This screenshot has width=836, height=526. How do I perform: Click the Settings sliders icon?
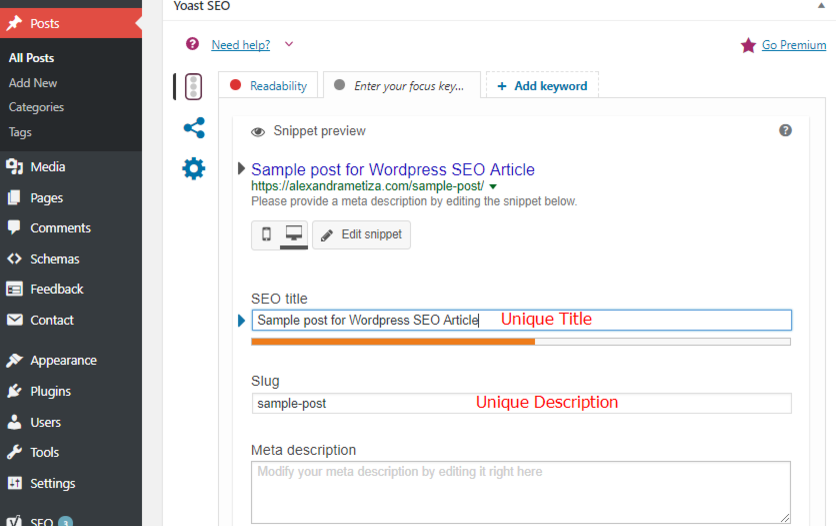tap(14, 483)
